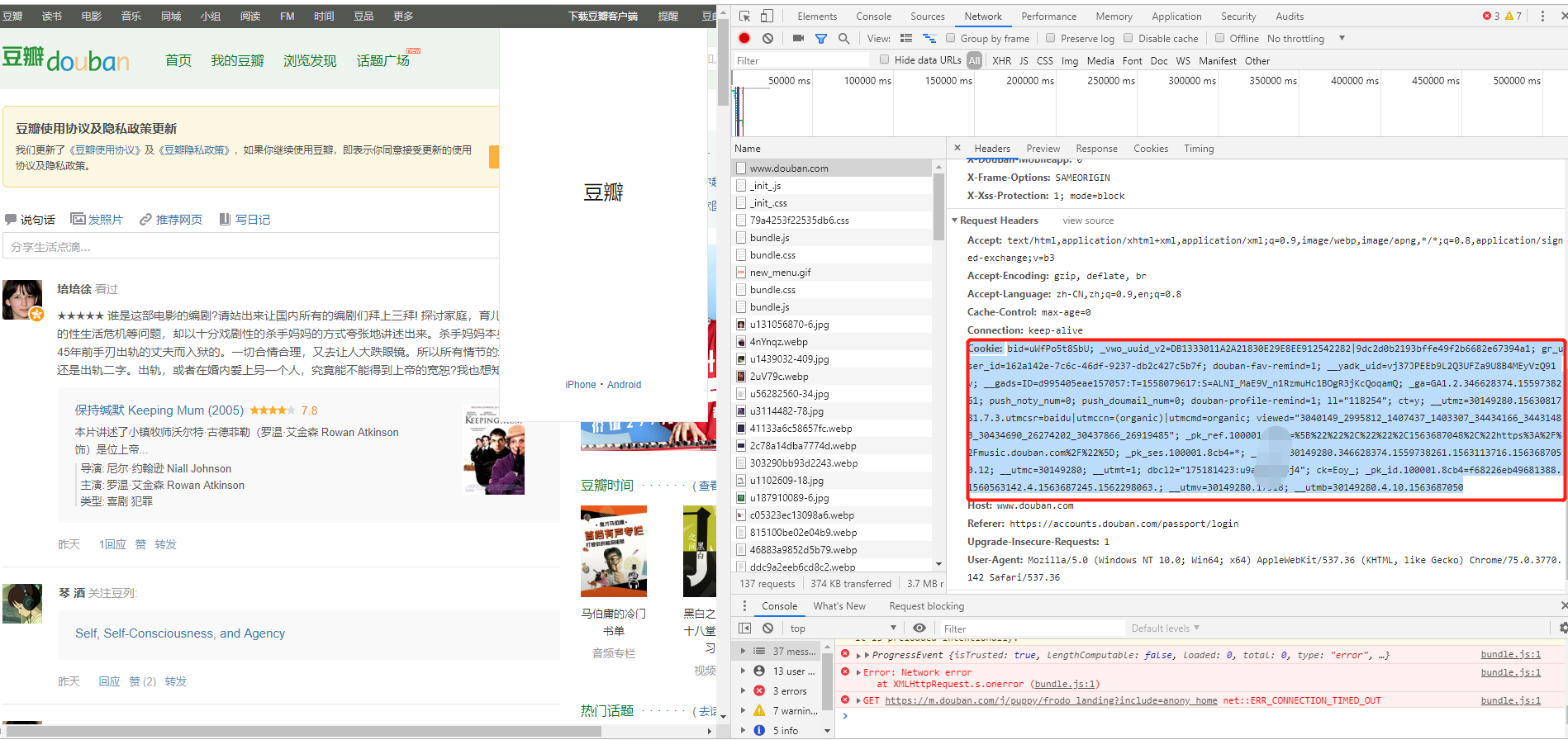Expand the 37 messages group
Image resolution: width=1568 pixels, height=740 pixels.
pyautogui.click(x=743, y=651)
